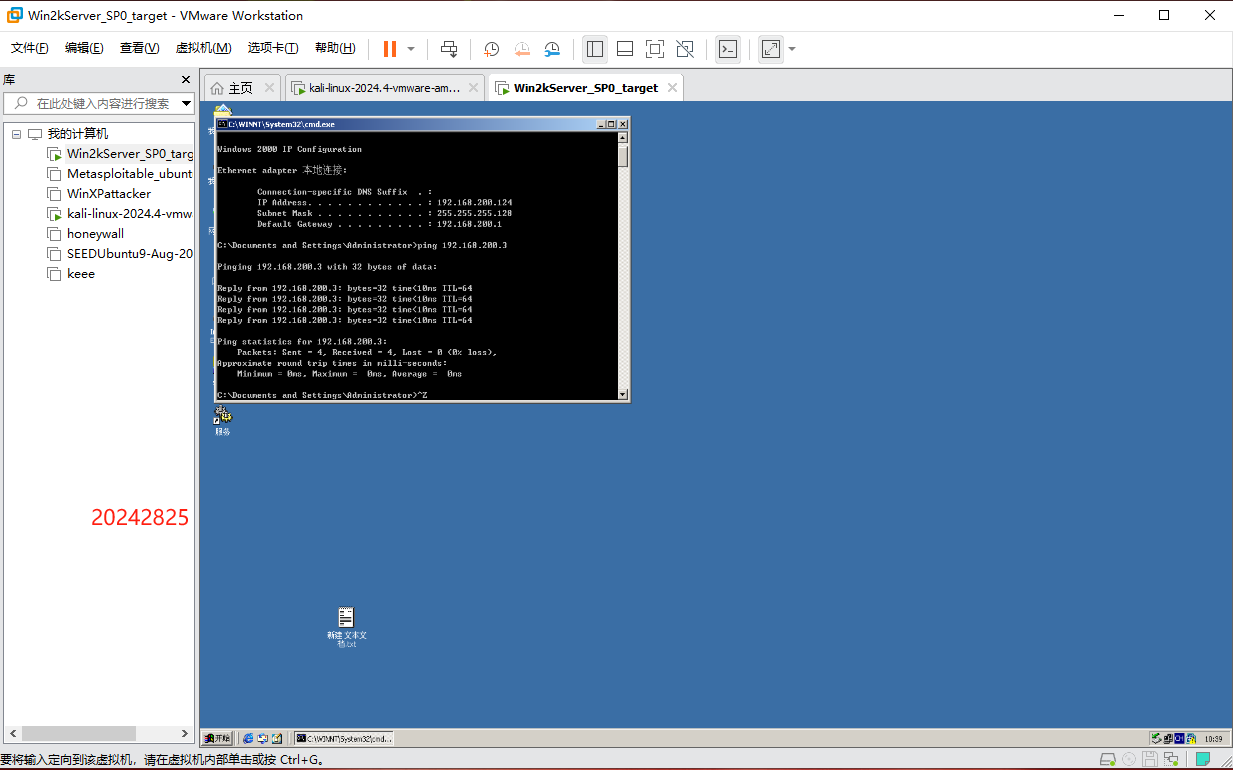Click the cmd.exe taskbar button
Screen dimensions: 1233x770
[343, 738]
